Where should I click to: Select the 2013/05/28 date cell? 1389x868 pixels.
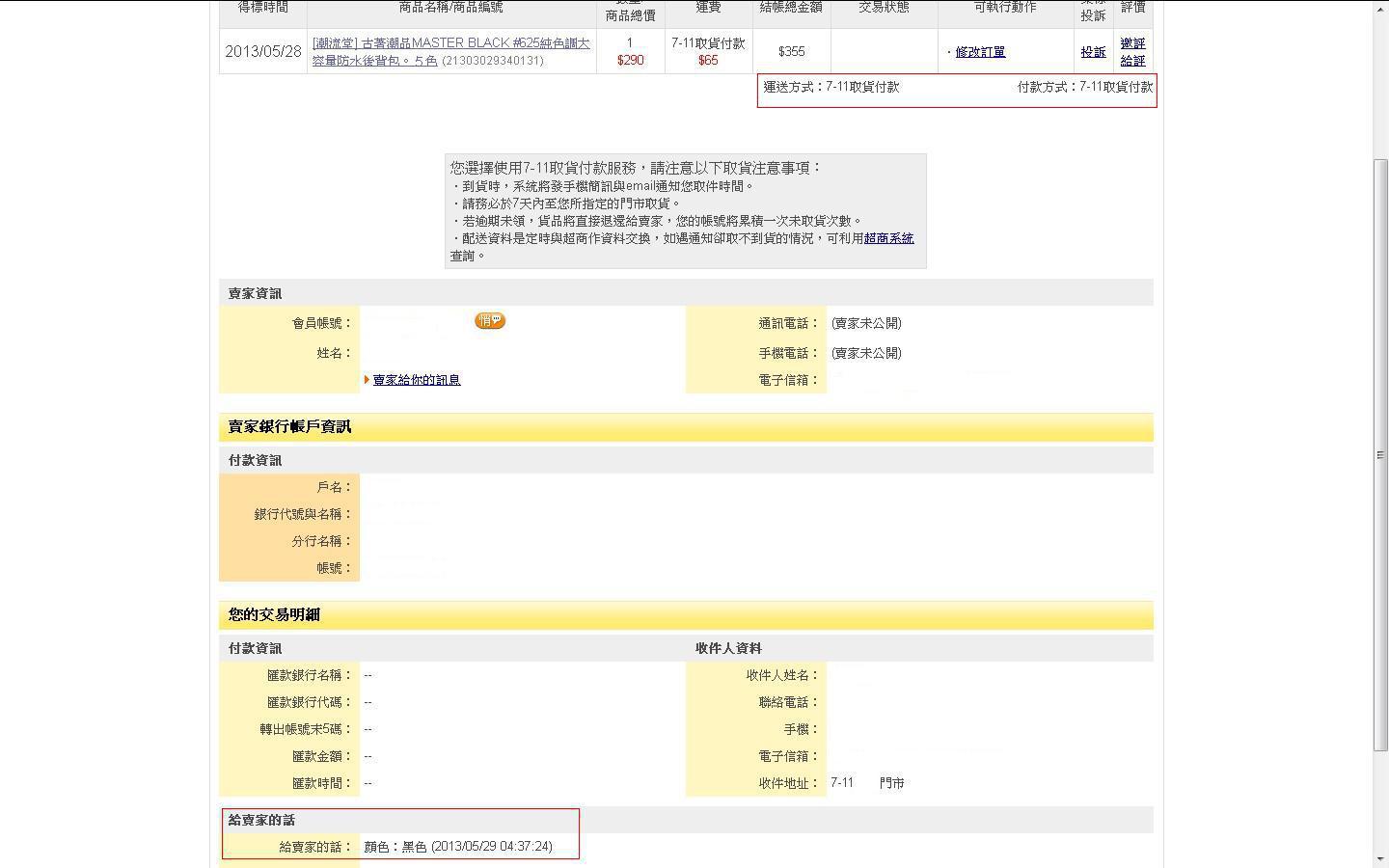263,51
